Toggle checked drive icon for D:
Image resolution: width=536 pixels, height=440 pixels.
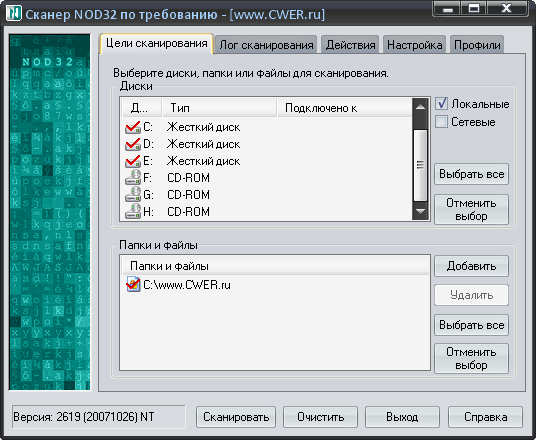[133, 144]
